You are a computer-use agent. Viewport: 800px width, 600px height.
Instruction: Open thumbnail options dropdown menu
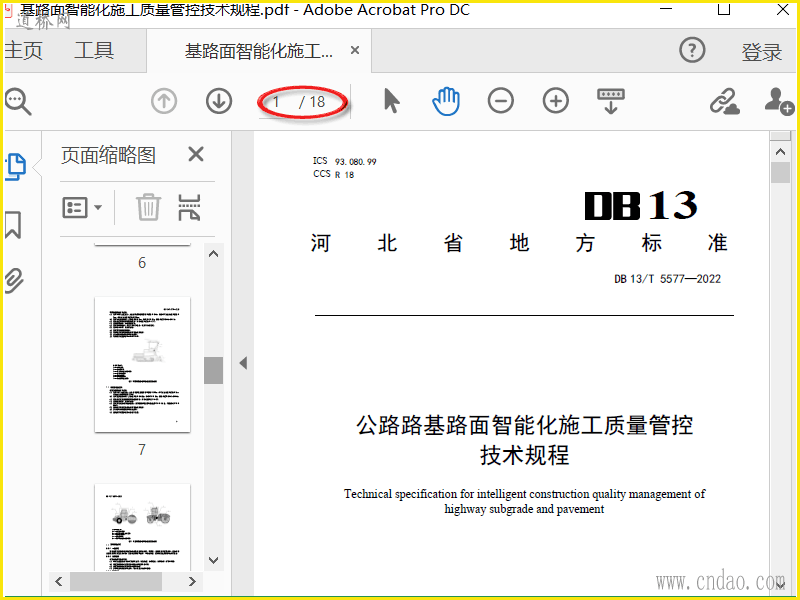[82, 208]
